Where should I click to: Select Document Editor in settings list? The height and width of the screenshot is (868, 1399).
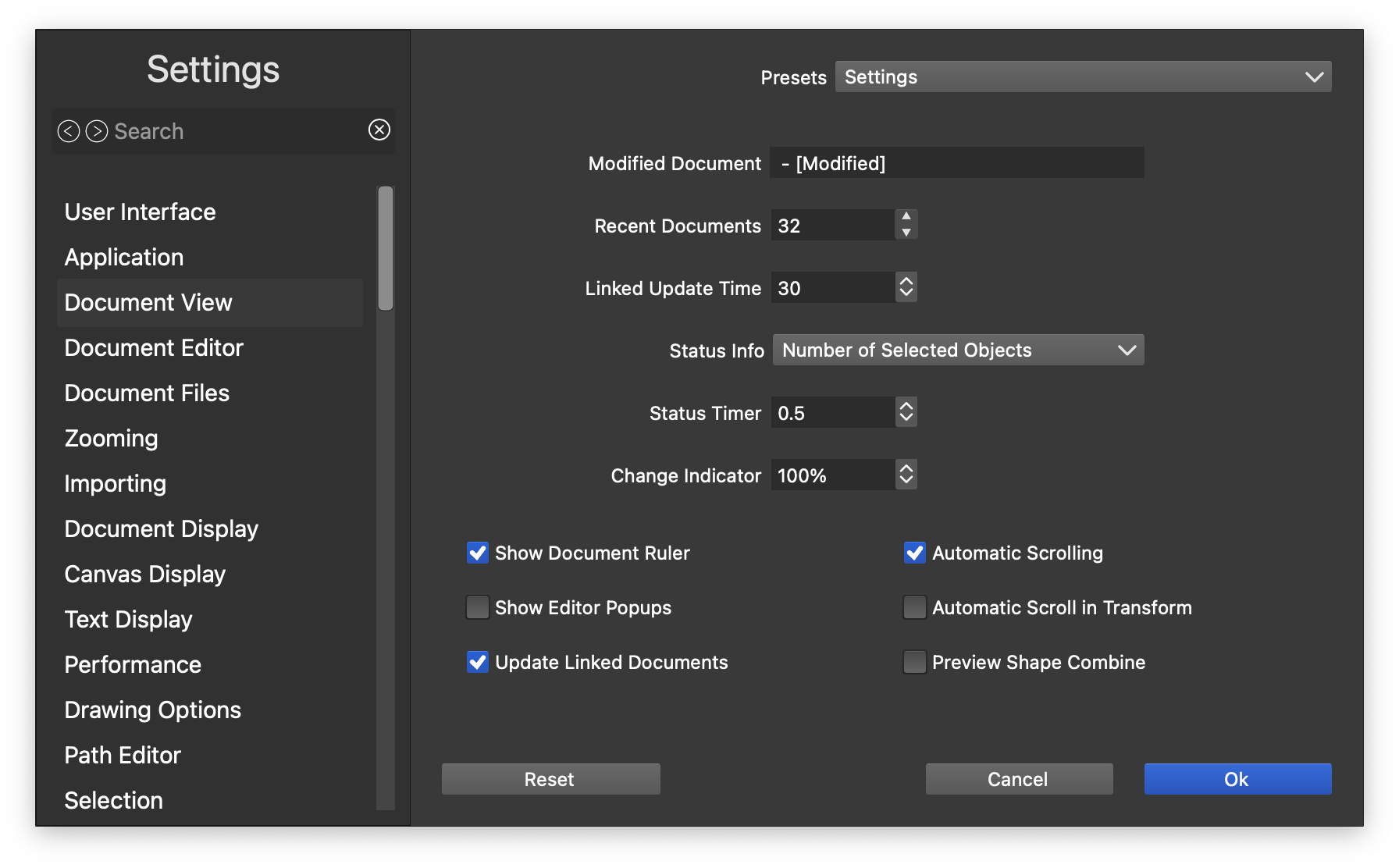pos(154,348)
